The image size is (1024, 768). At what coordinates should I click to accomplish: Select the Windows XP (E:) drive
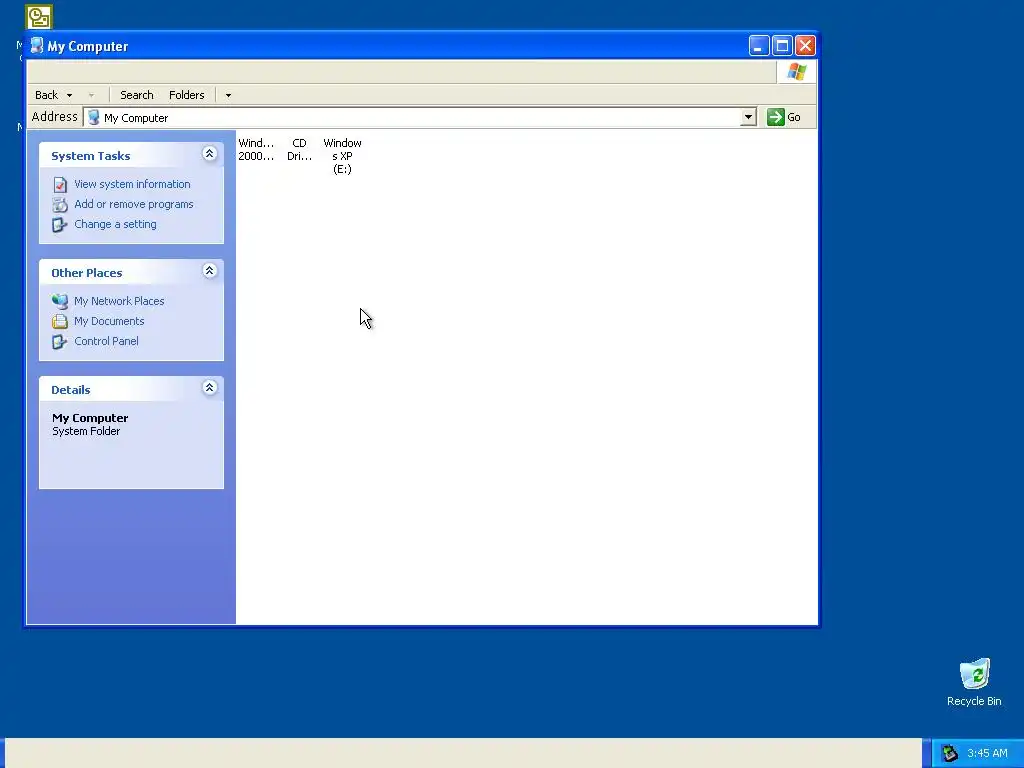coord(342,156)
